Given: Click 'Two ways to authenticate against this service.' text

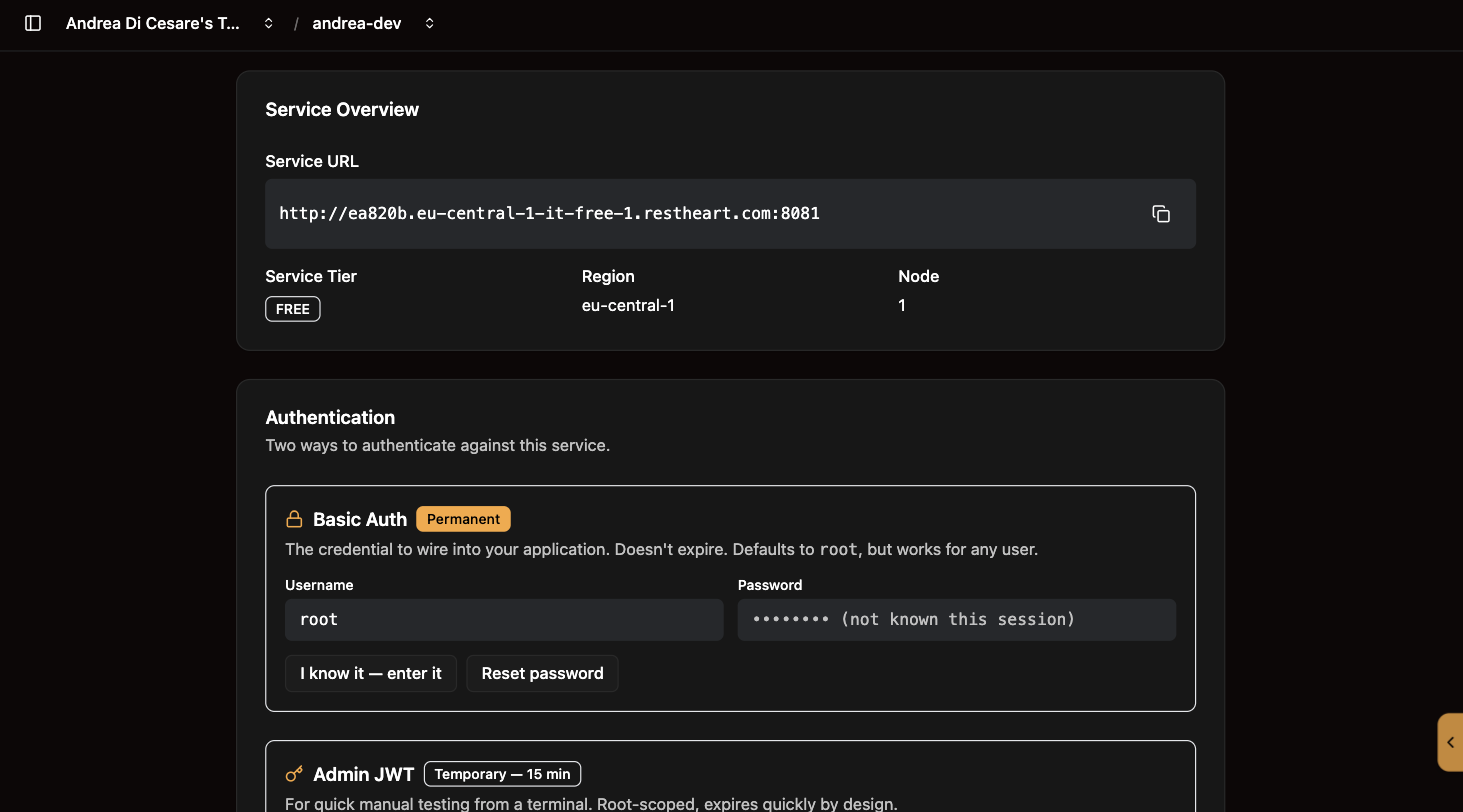Looking at the screenshot, I should coord(438,445).
